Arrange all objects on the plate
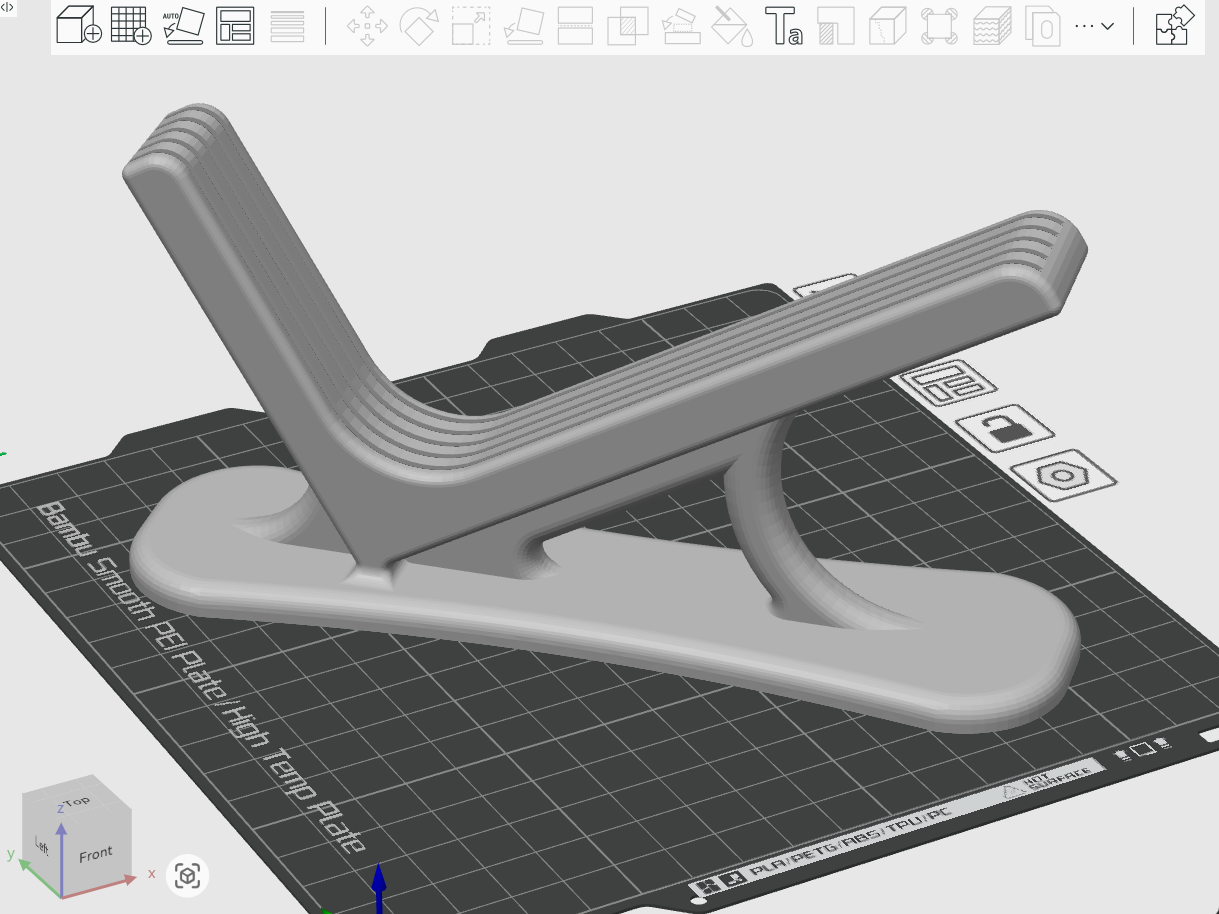 pos(236,27)
